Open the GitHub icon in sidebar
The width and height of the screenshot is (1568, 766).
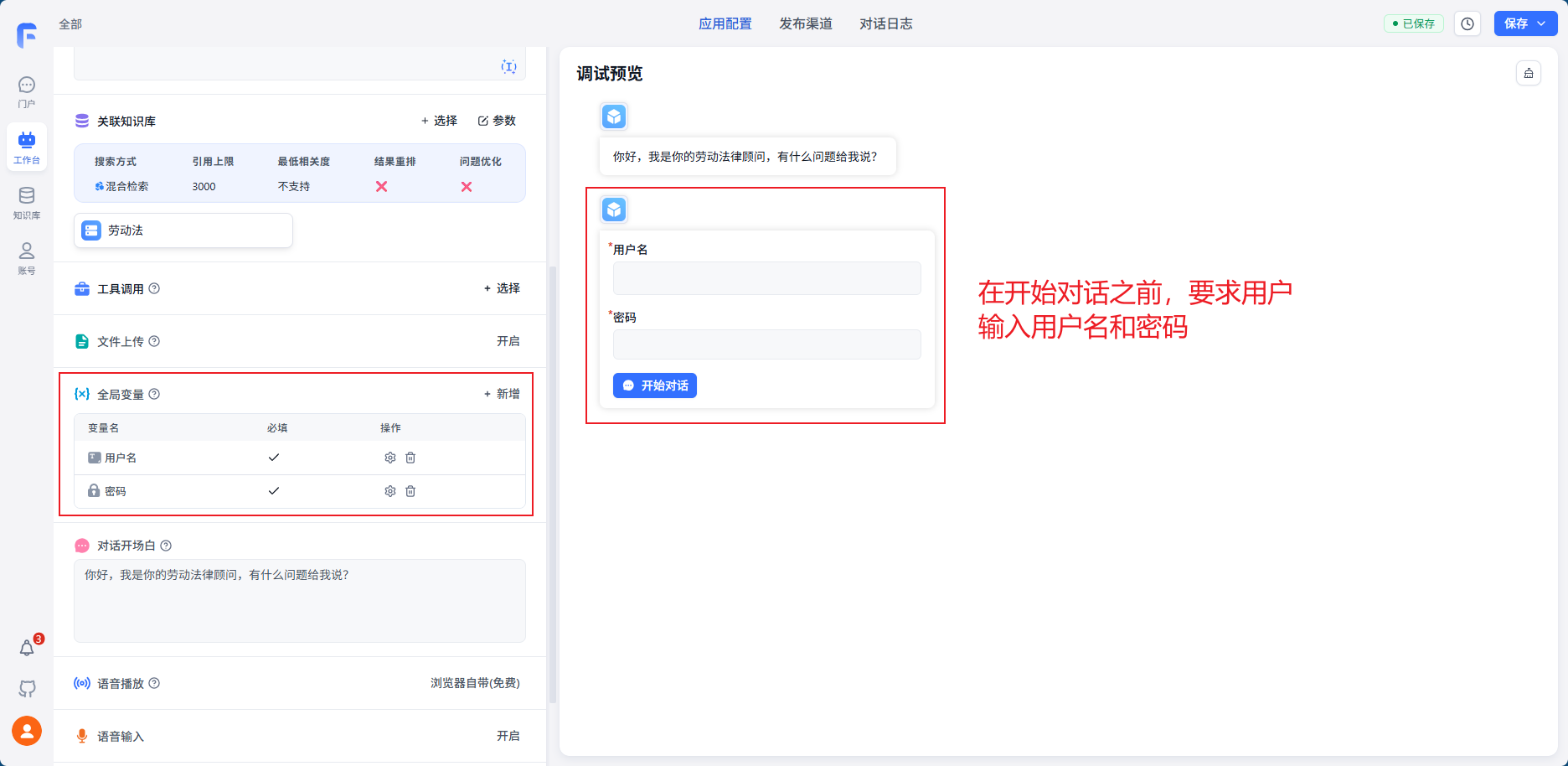tap(27, 689)
